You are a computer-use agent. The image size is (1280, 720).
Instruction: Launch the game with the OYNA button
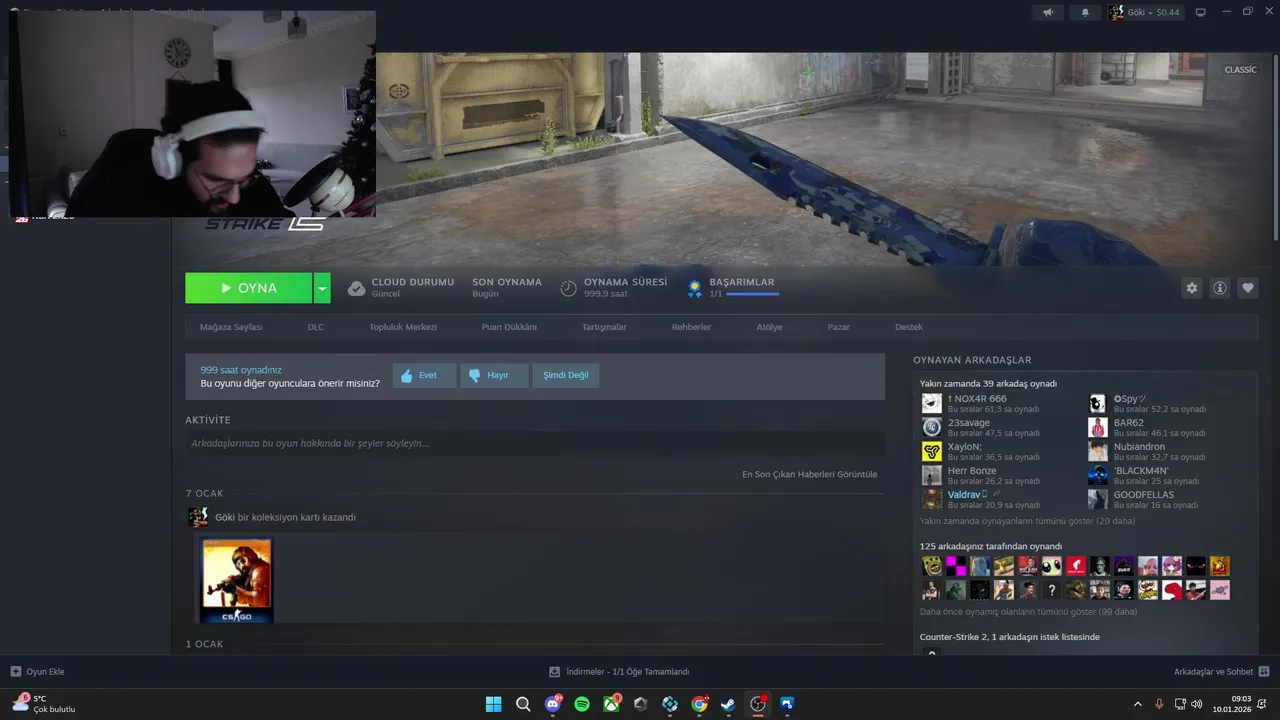click(x=248, y=288)
